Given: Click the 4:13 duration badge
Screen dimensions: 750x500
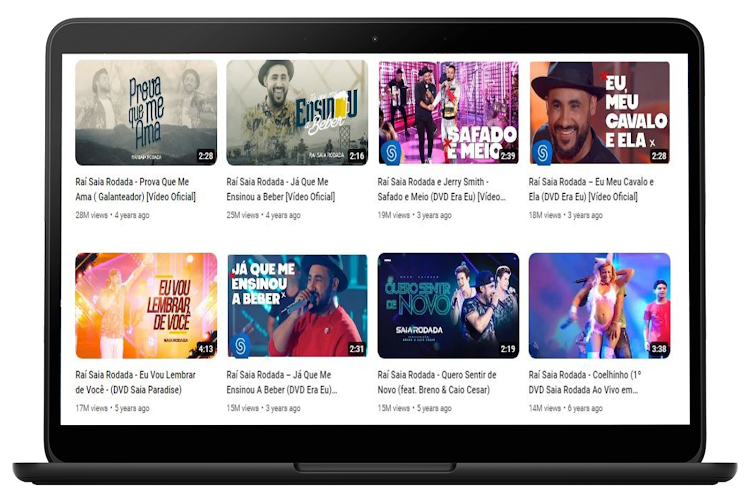Looking at the screenshot, I should (206, 349).
